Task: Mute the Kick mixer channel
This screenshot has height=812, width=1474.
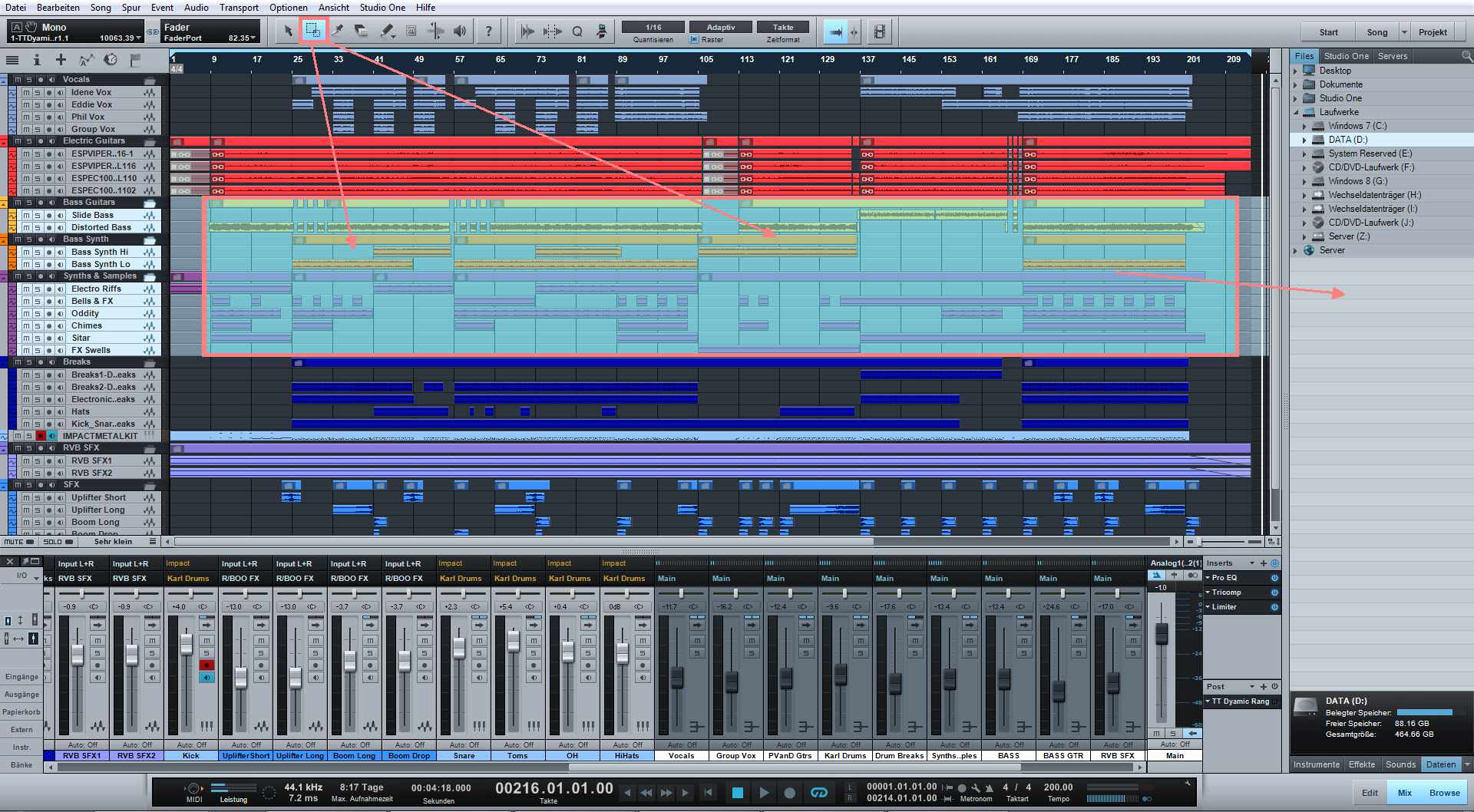Action: tap(207, 640)
